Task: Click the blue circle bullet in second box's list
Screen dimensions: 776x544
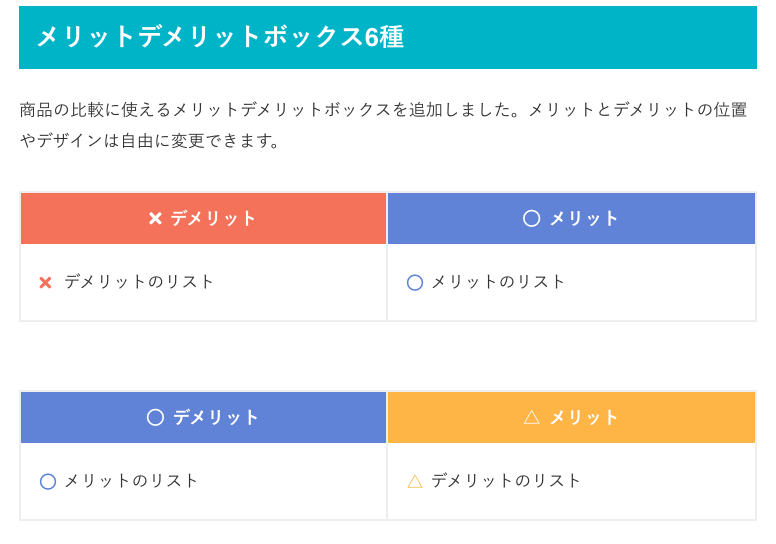Action: click(x=48, y=482)
